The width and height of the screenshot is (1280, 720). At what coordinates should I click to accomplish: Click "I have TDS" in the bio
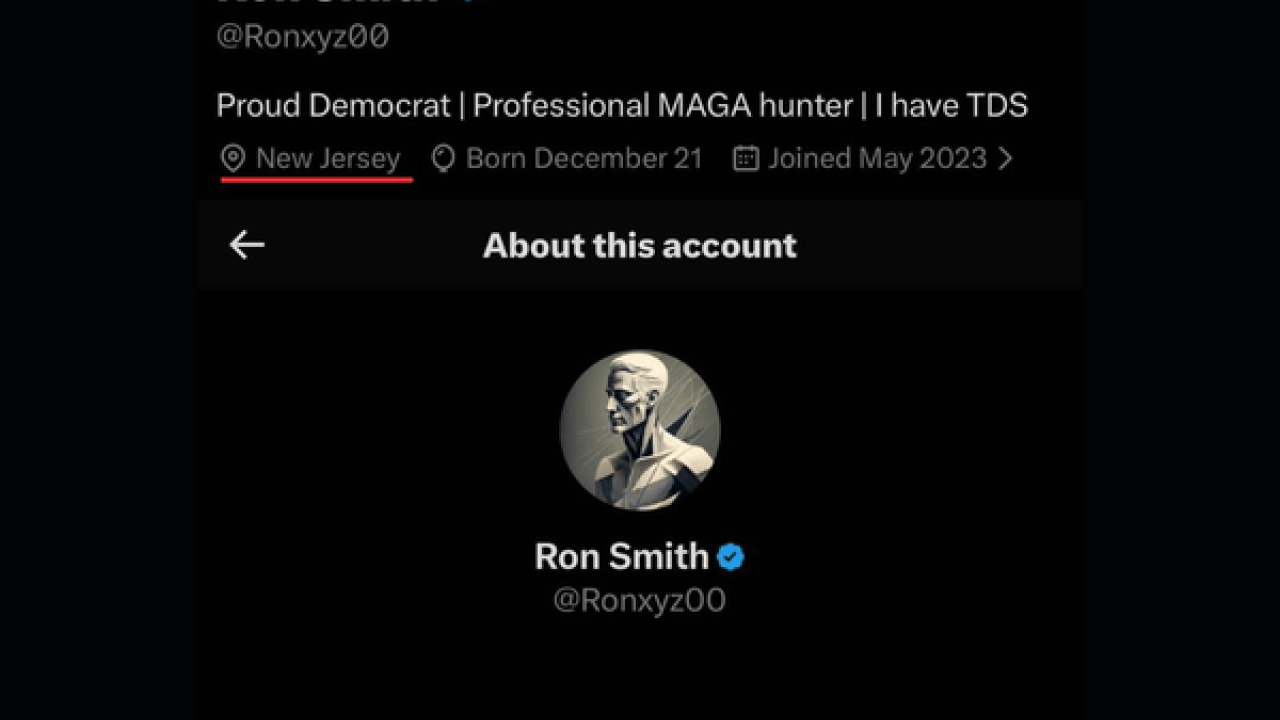pyautogui.click(x=951, y=106)
